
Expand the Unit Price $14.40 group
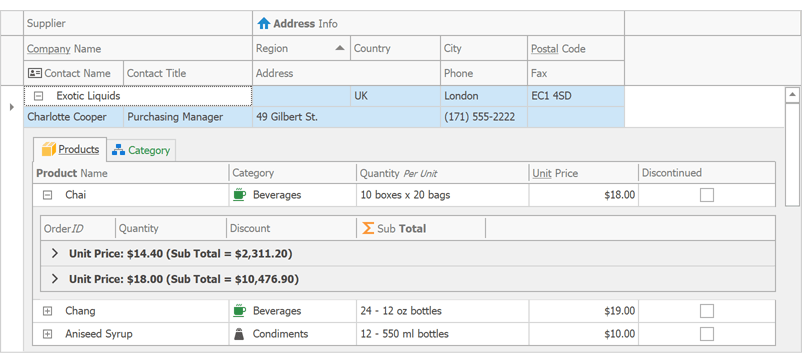(x=56, y=253)
